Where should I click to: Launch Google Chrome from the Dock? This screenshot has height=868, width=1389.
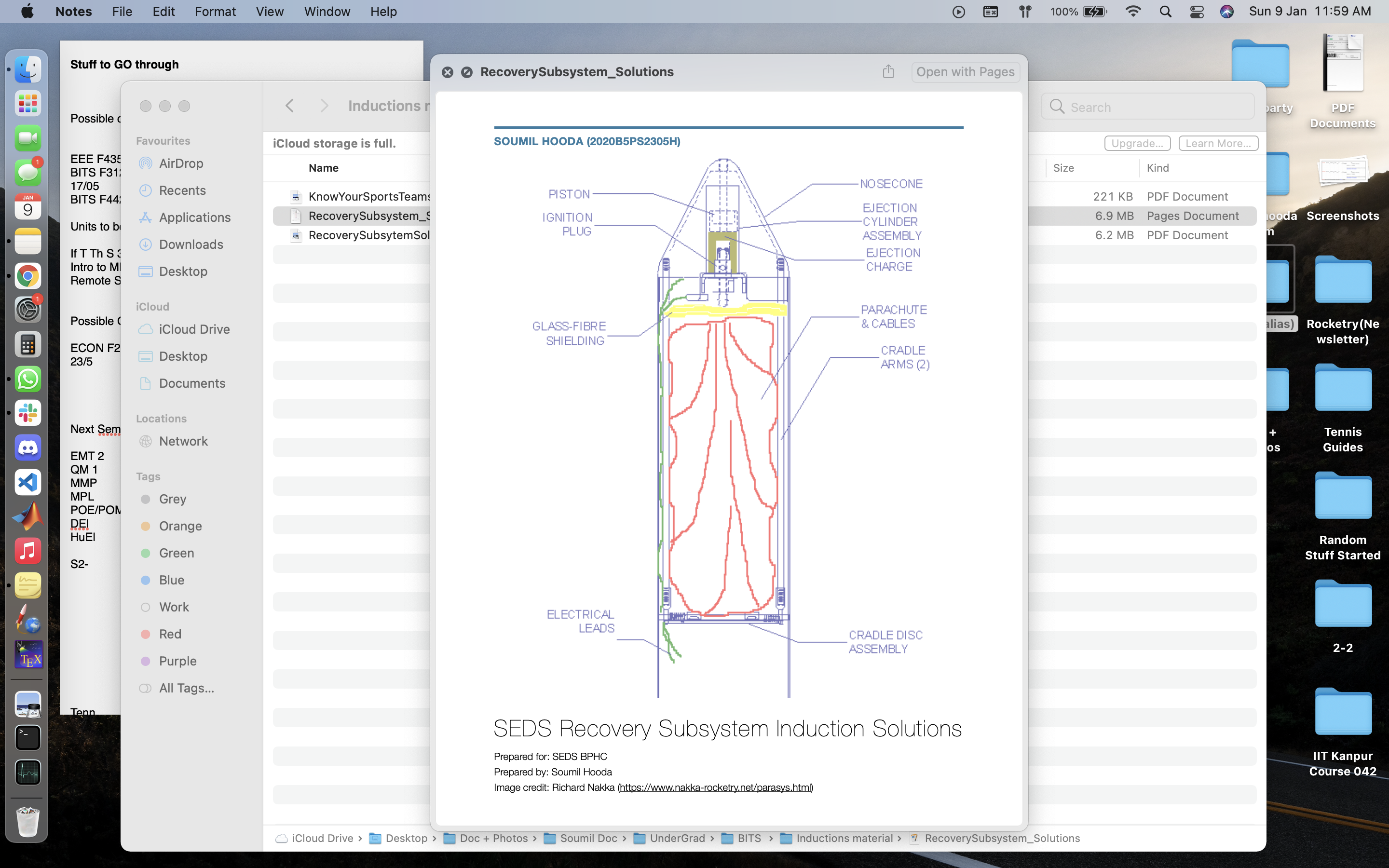tap(27, 276)
